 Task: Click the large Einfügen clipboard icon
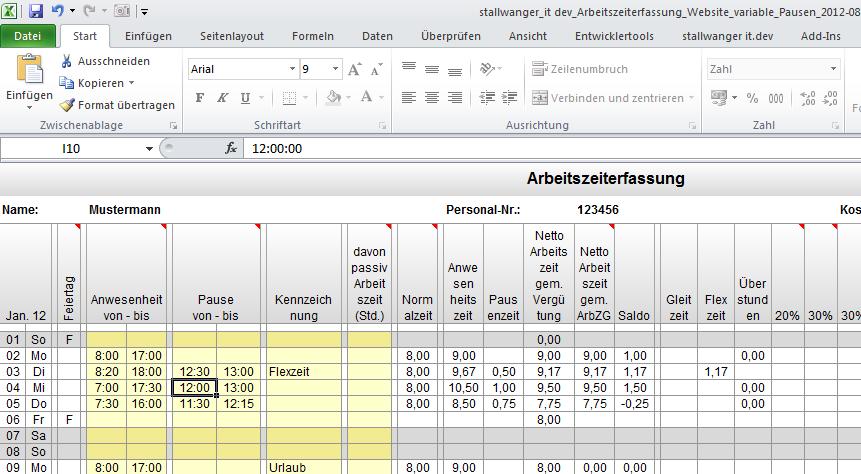(30, 70)
